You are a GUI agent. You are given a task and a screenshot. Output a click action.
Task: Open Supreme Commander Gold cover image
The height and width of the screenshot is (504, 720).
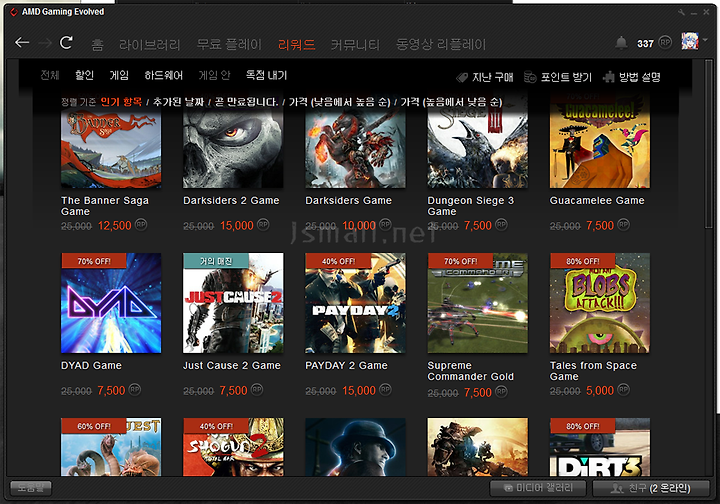click(478, 303)
